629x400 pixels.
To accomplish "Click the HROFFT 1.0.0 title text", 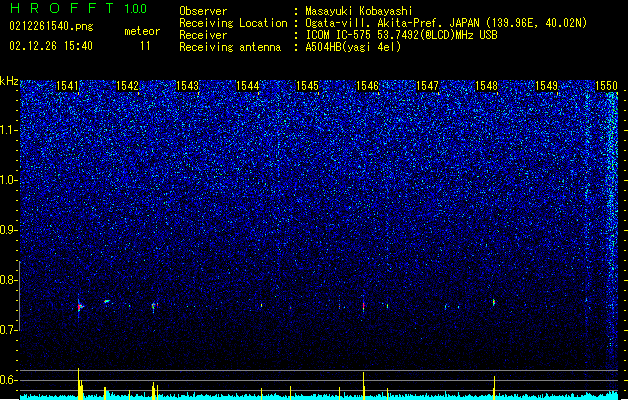I will (x=78, y=8).
